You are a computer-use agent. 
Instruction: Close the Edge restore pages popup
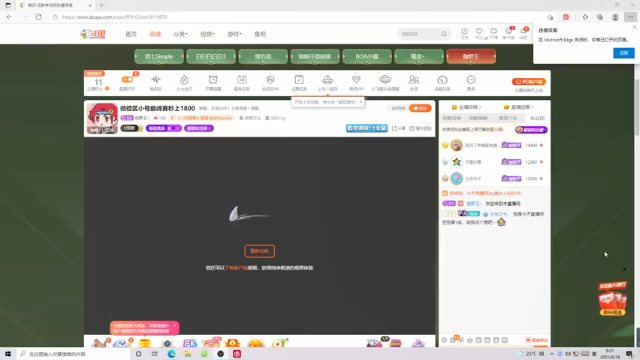click(x=634, y=27)
